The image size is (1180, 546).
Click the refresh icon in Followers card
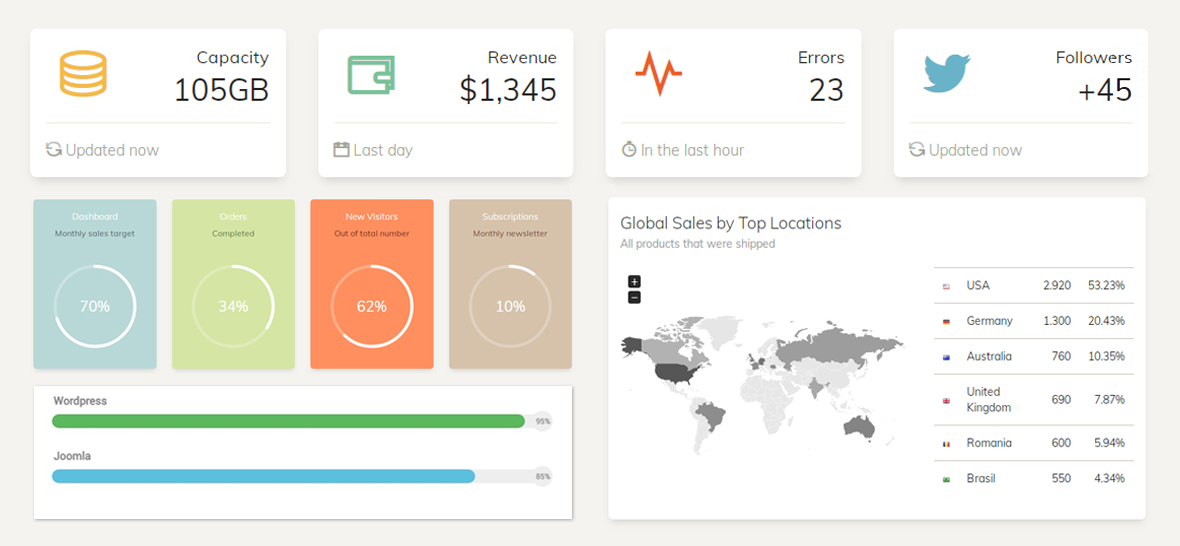point(917,150)
